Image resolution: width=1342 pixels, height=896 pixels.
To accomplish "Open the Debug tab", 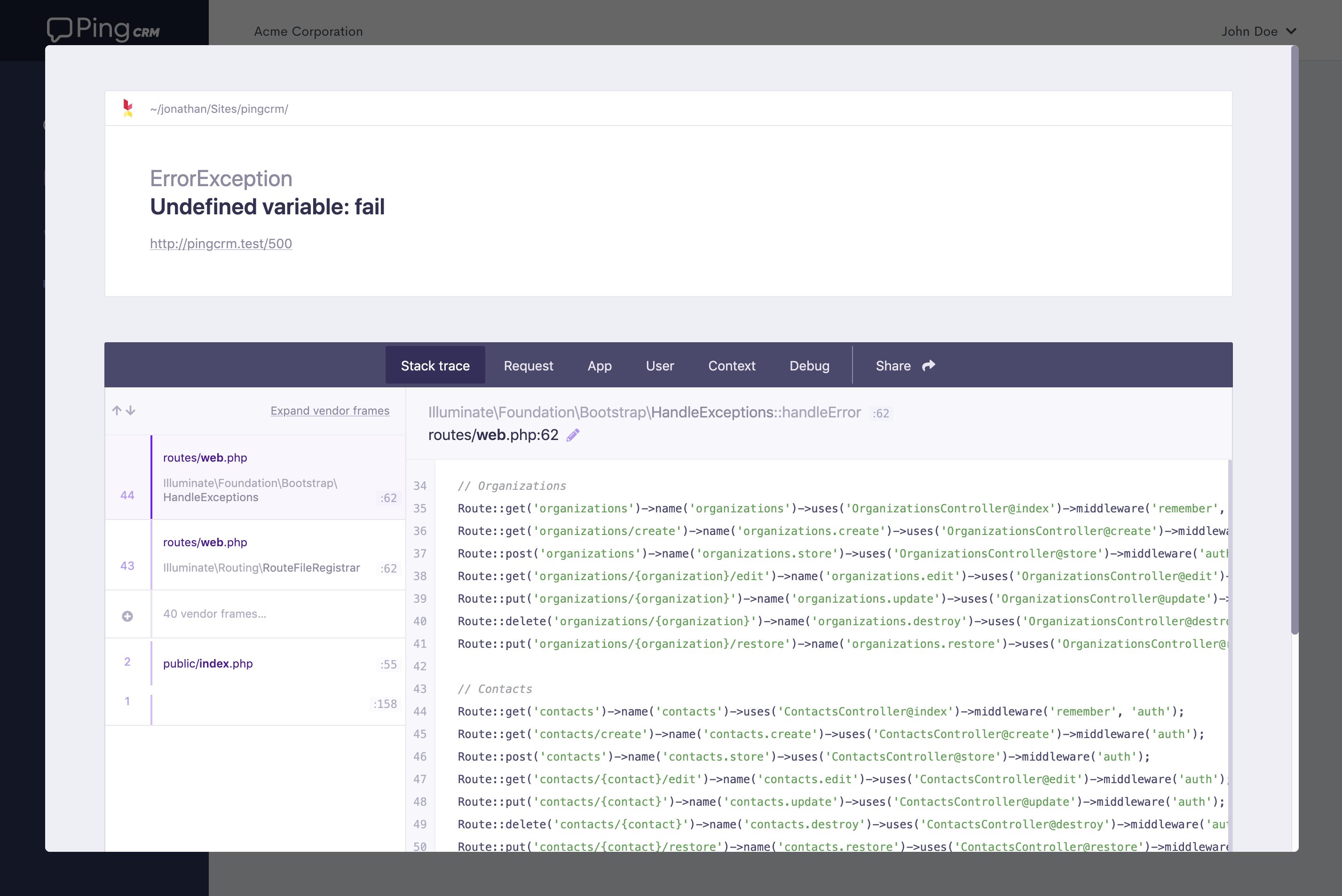I will point(809,366).
